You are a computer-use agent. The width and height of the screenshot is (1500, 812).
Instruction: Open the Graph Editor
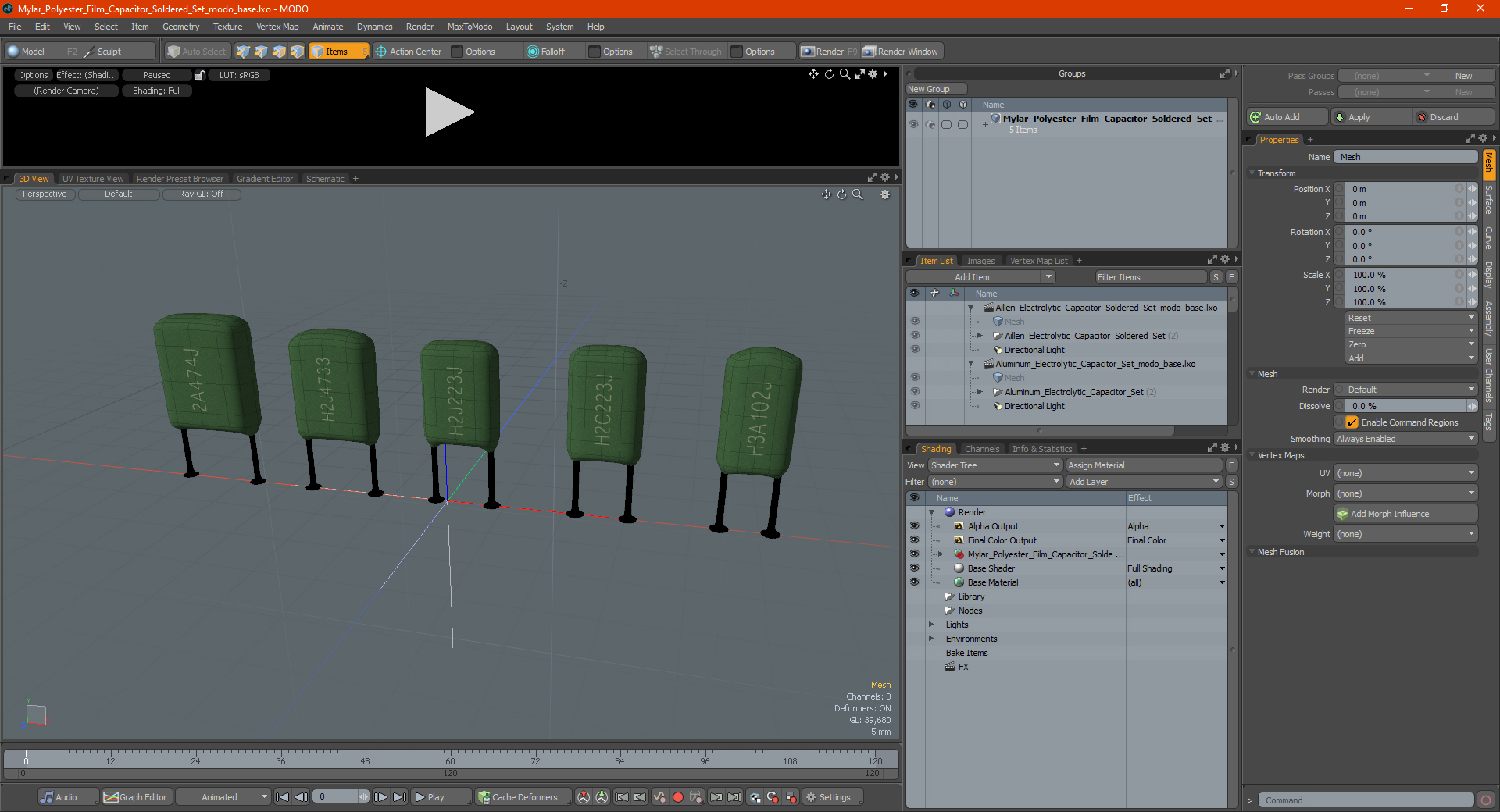[135, 797]
